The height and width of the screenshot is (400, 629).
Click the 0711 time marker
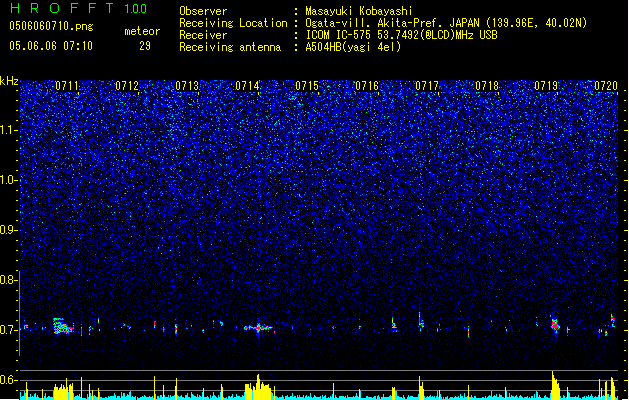point(67,86)
